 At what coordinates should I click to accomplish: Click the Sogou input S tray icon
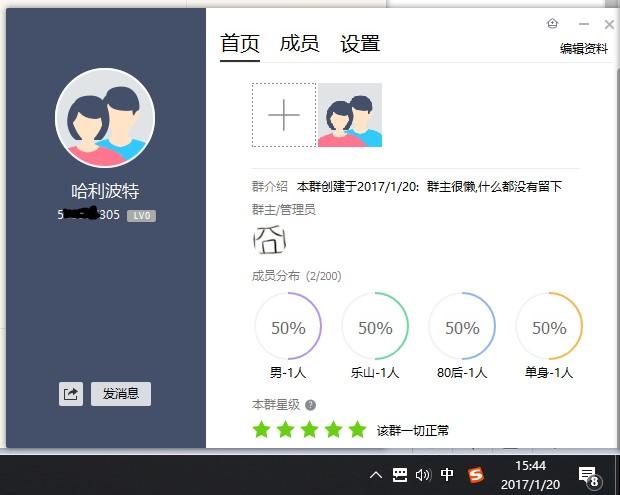[476, 474]
